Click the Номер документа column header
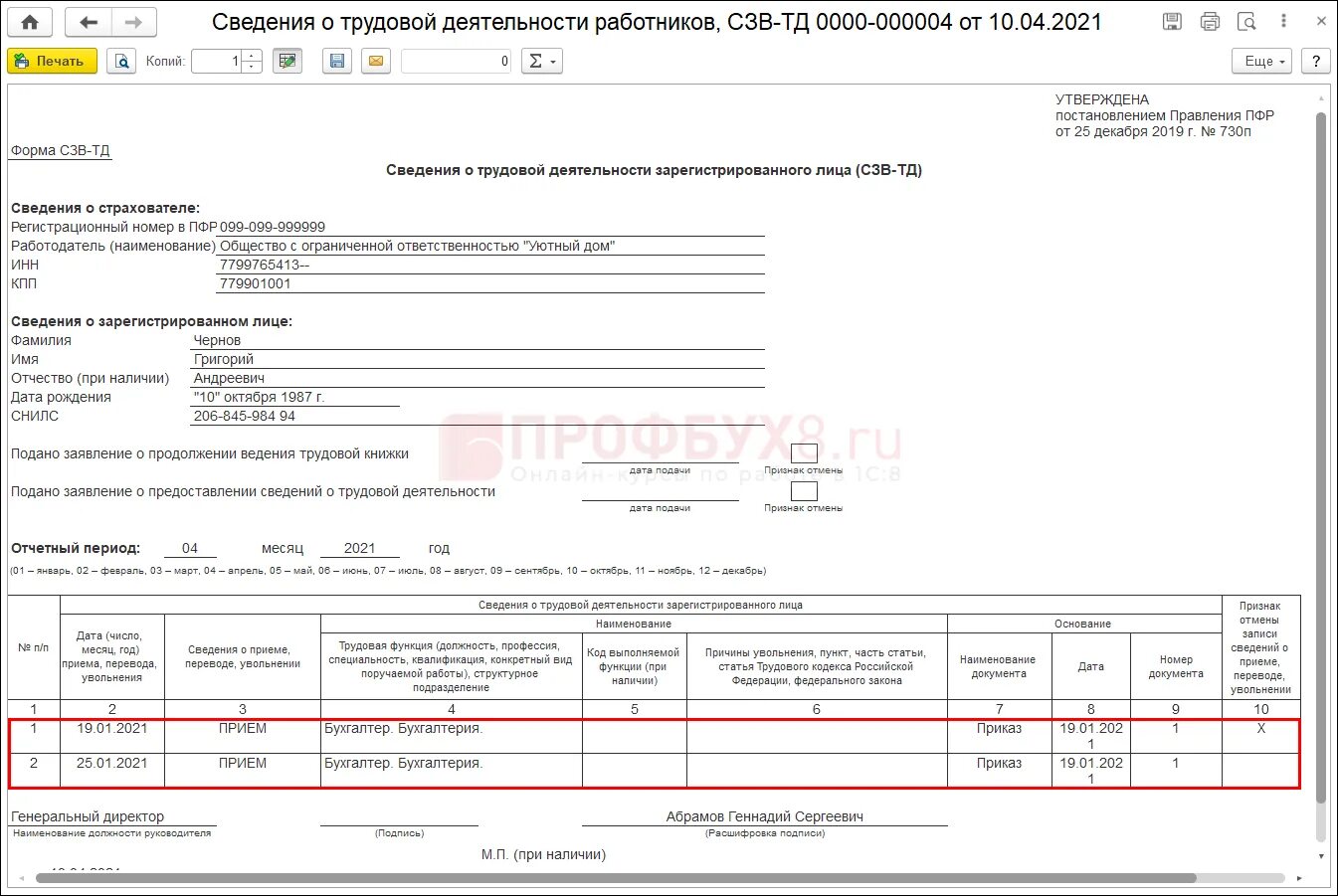The width and height of the screenshot is (1338, 896). point(1176,666)
